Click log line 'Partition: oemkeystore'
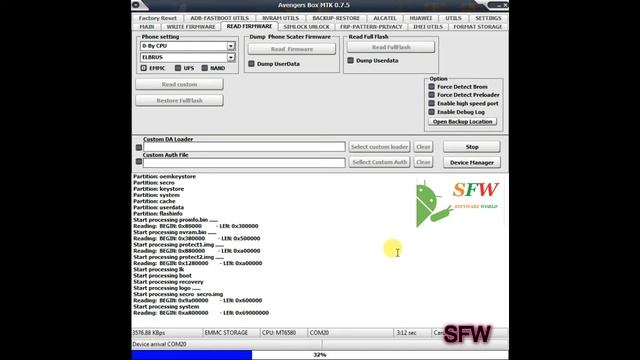Viewport: 640px width, 360px height. tap(164, 176)
